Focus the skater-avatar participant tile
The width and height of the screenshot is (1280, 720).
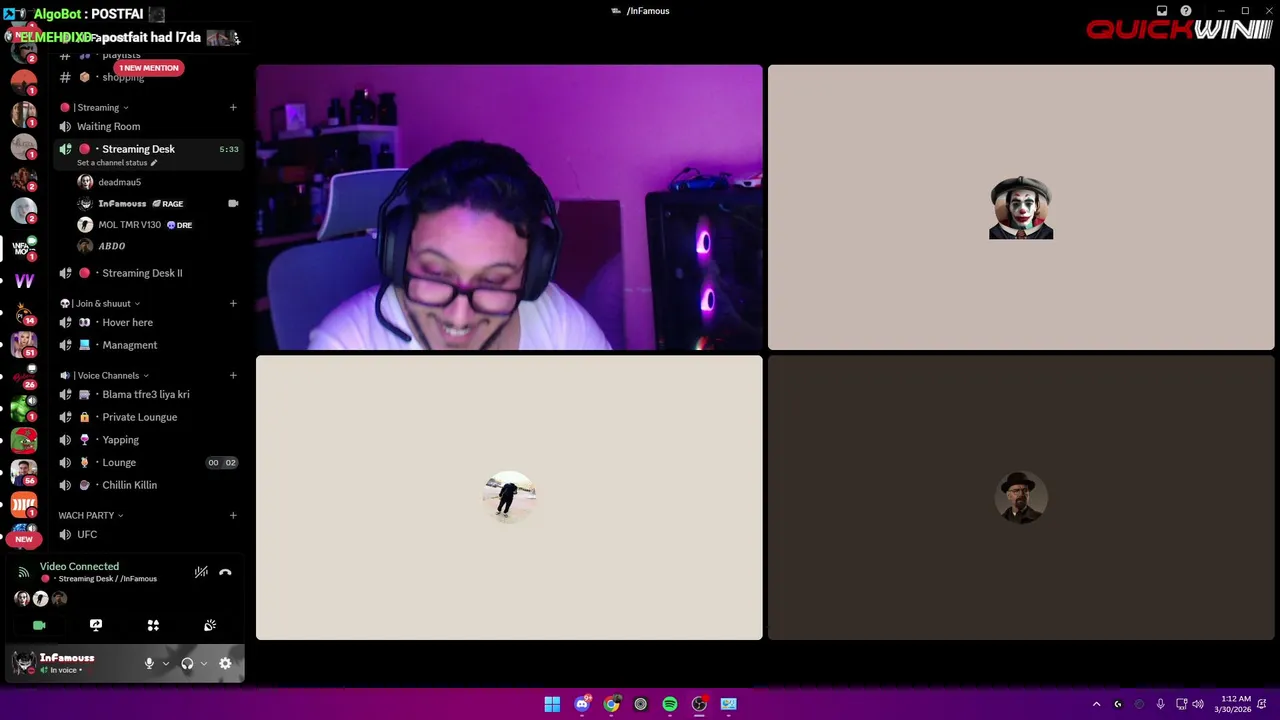pyautogui.click(x=509, y=497)
